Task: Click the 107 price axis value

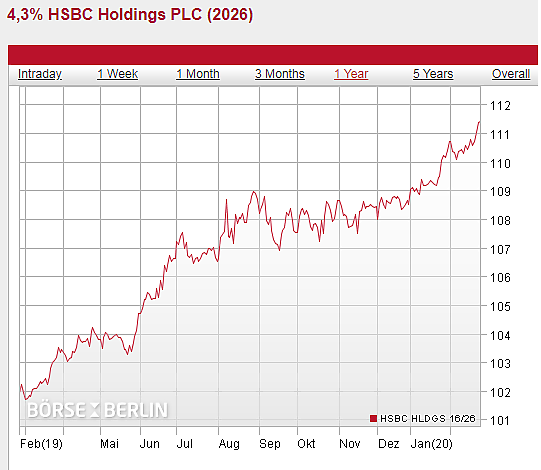Action: pos(500,249)
